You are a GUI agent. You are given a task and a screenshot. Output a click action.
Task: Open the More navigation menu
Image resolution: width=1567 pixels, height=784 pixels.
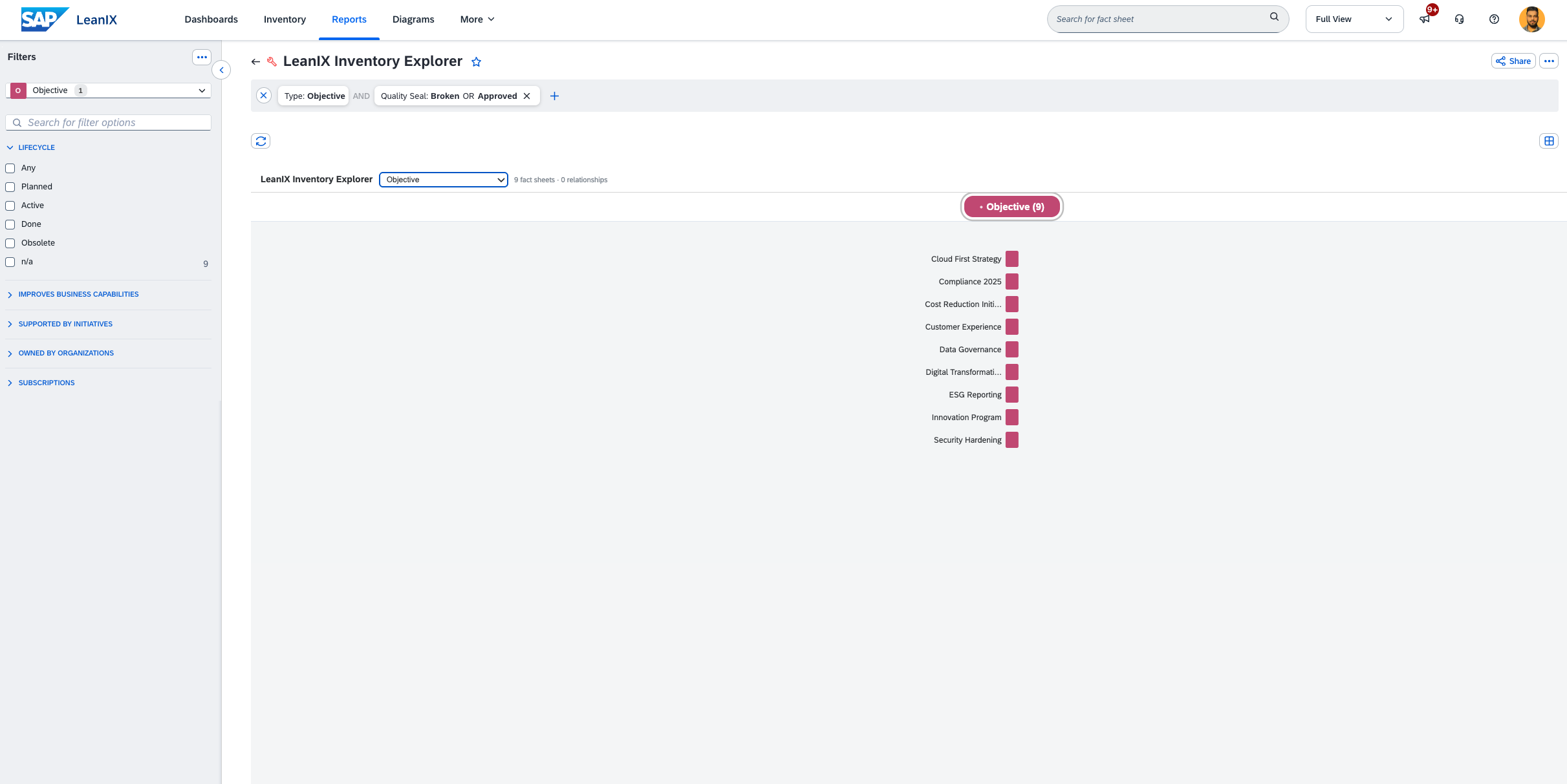pyautogui.click(x=477, y=19)
